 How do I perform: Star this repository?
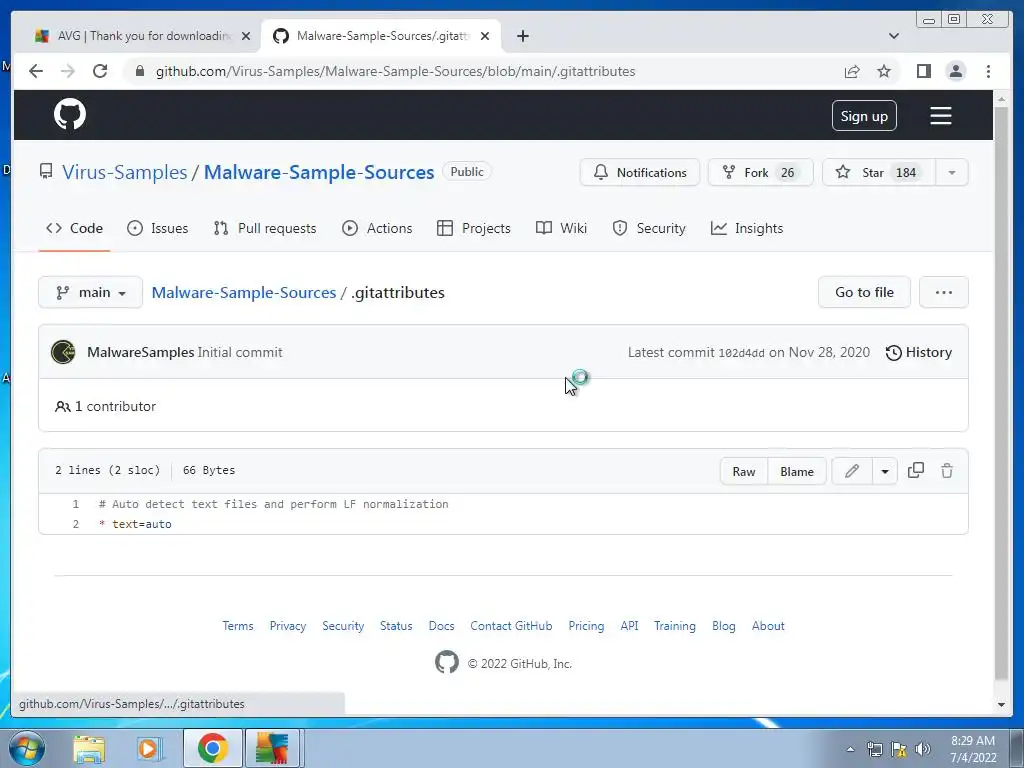click(x=878, y=172)
